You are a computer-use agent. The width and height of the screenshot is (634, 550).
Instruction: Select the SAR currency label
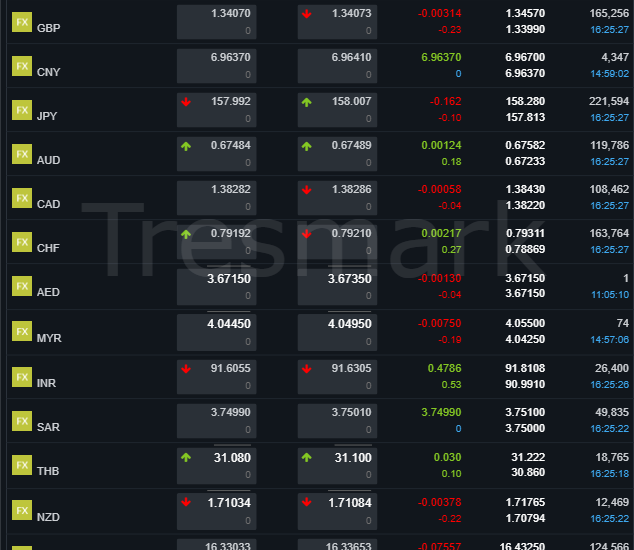(48, 427)
